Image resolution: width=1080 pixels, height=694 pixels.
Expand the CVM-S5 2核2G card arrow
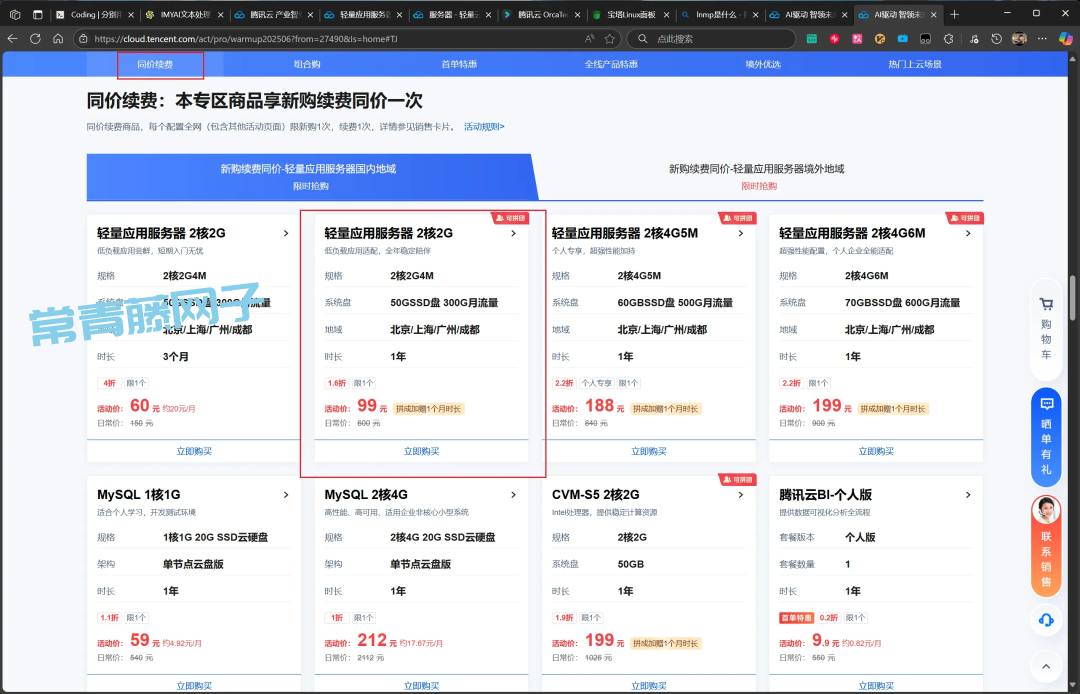(x=741, y=495)
